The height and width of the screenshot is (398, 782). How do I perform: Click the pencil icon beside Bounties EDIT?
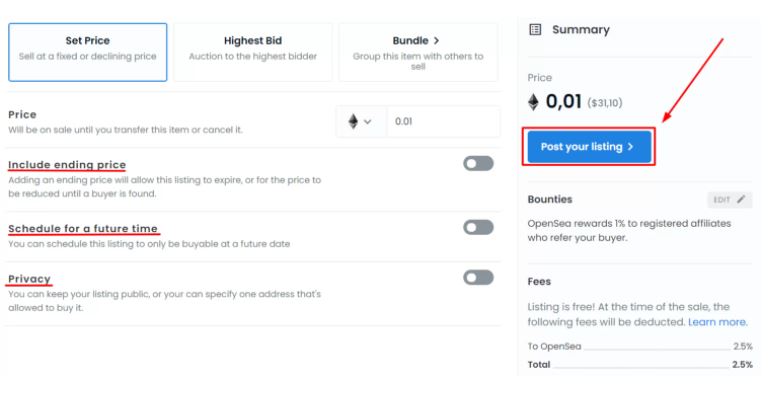741,199
